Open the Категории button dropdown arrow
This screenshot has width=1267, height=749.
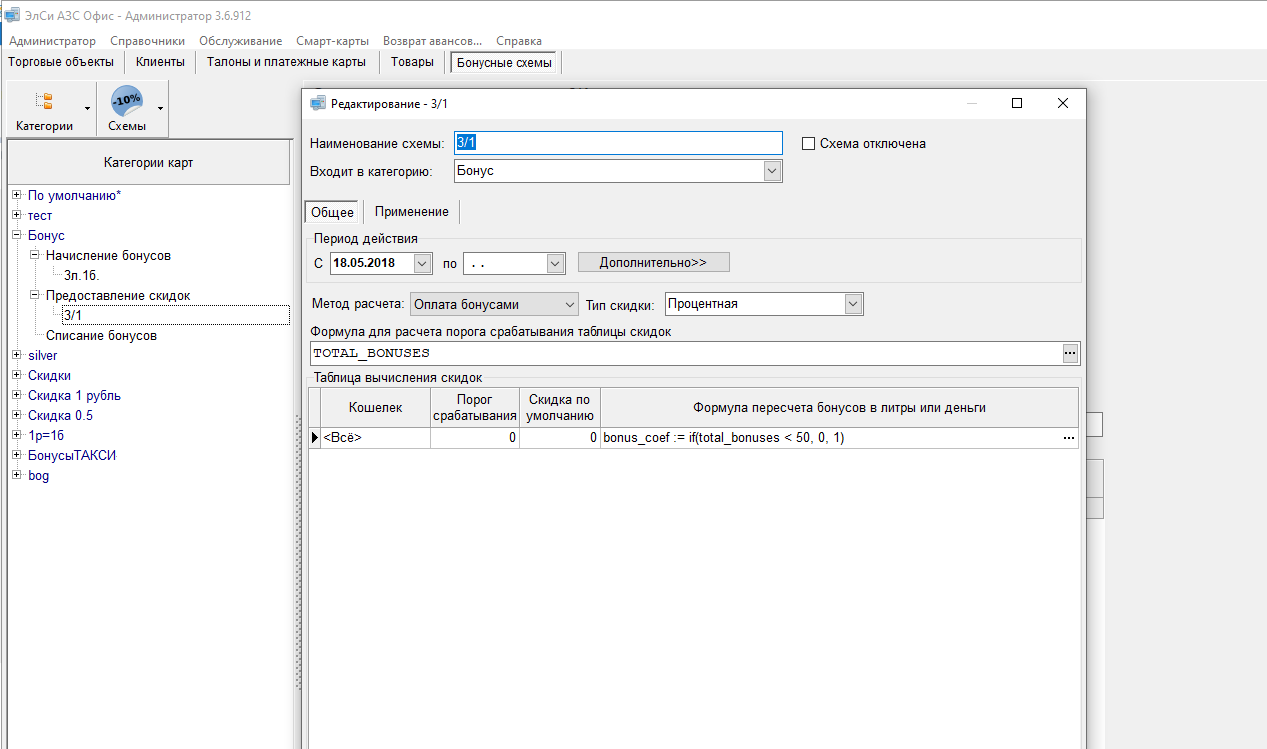pyautogui.click(x=87, y=108)
